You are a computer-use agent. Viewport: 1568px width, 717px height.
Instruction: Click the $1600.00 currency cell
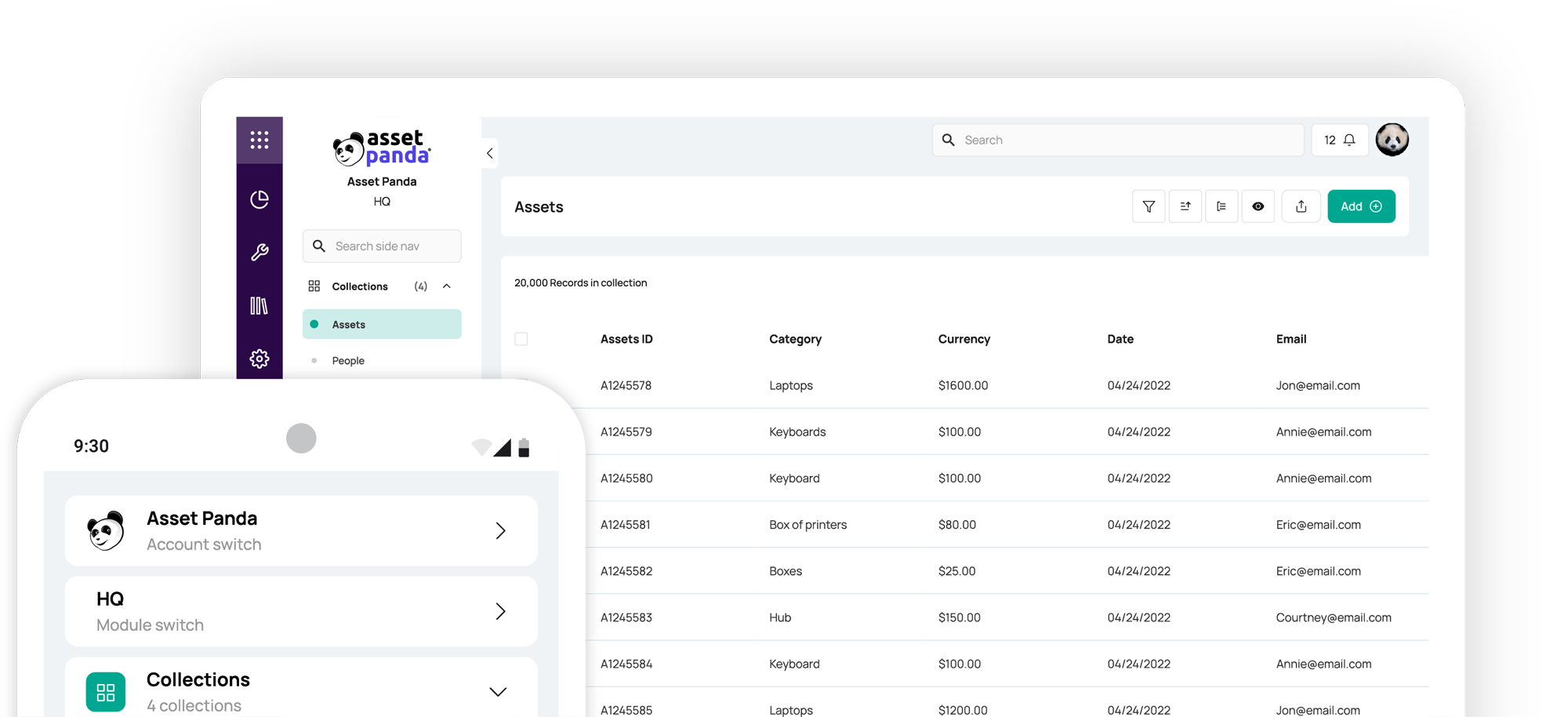point(964,385)
